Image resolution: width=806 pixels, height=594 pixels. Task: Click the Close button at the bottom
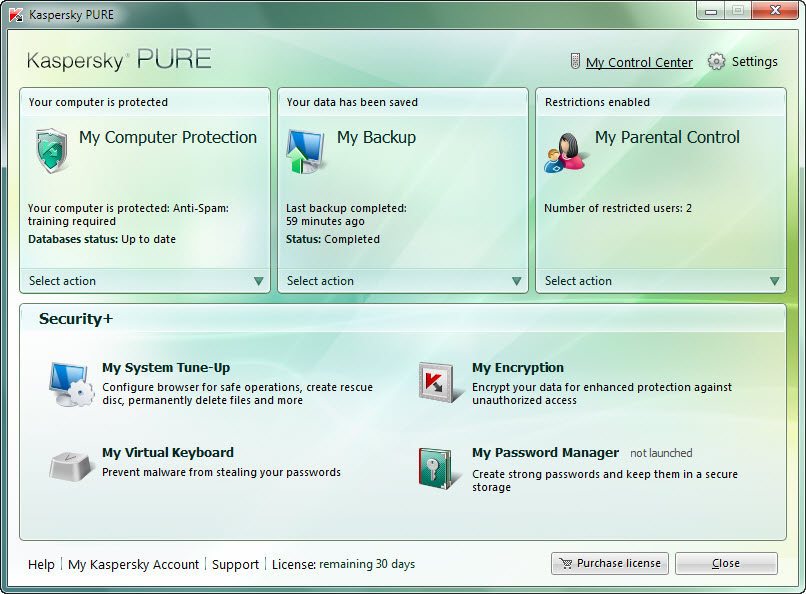[x=726, y=564]
